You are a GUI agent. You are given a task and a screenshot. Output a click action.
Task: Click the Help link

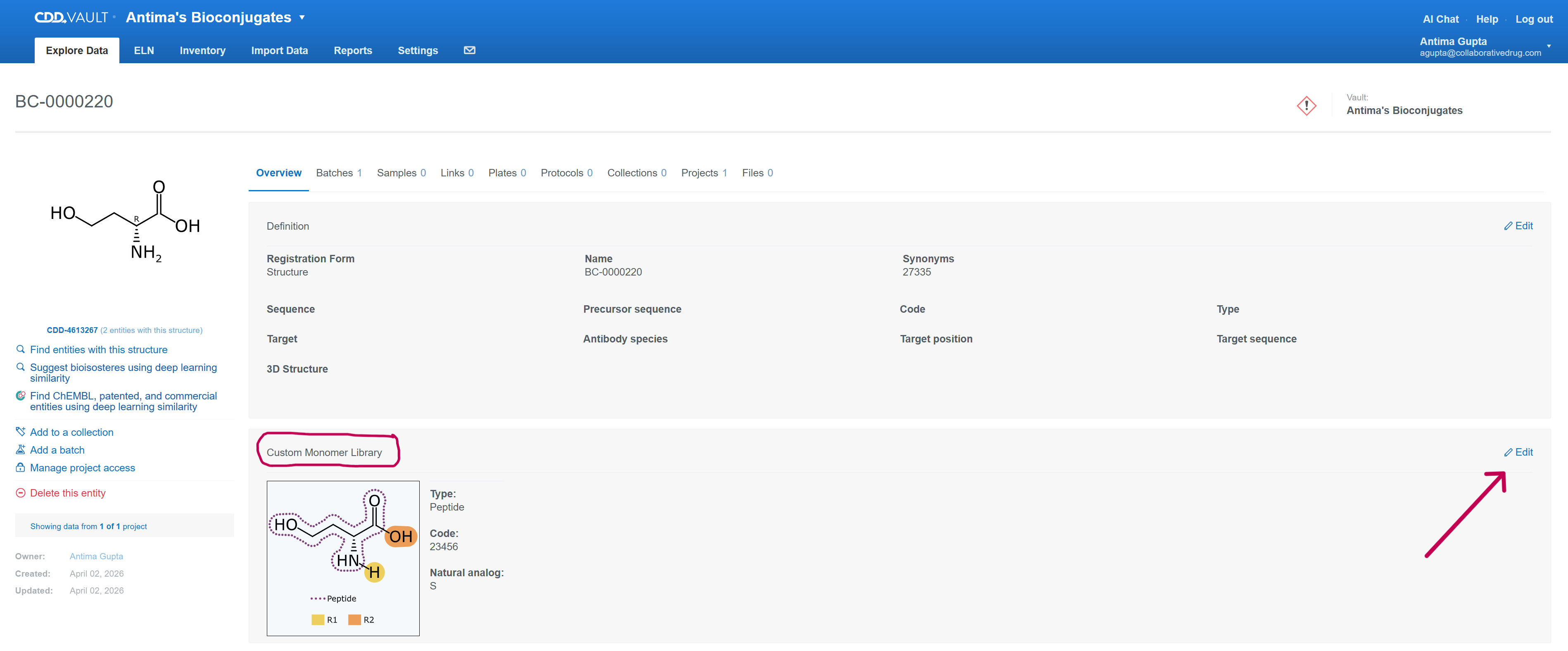[1487, 19]
